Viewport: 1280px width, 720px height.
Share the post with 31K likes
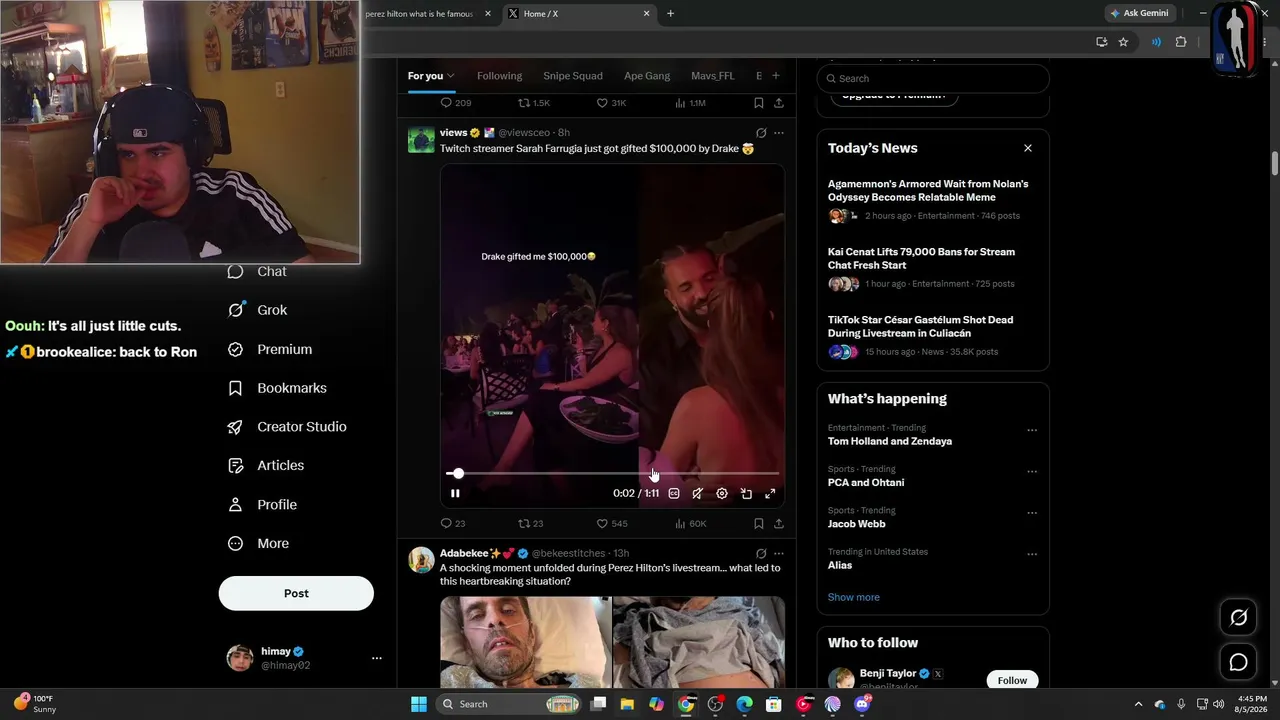779,103
